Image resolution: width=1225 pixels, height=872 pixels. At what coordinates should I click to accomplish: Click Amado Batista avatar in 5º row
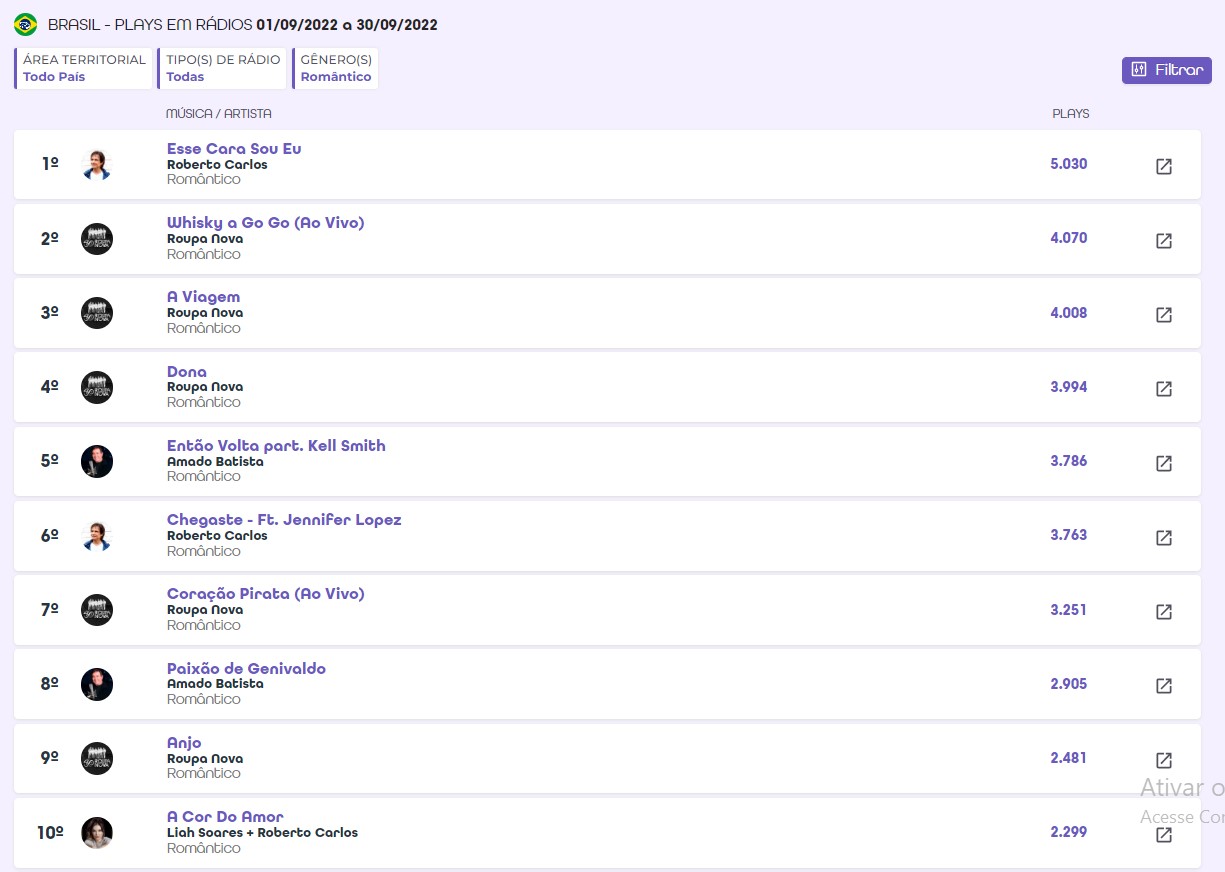tap(97, 461)
